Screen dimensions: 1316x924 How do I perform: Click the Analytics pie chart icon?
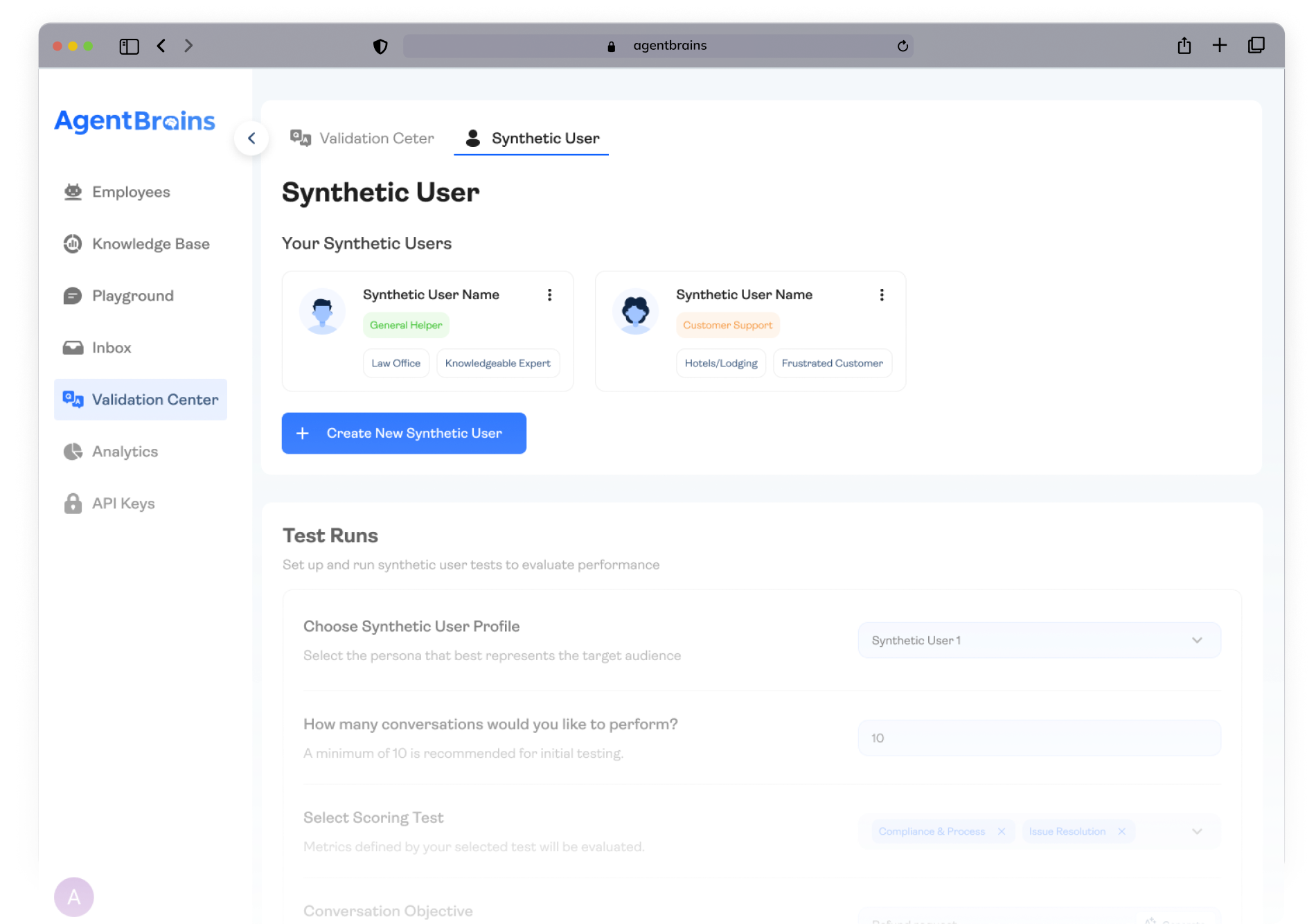point(73,452)
